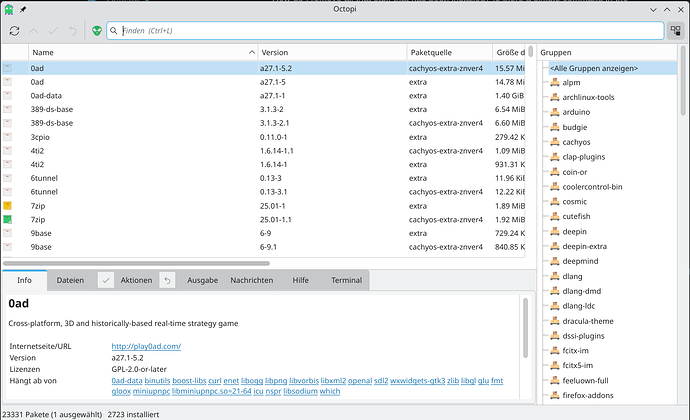Click the magnifier icon in search field
This screenshot has width=690, height=420.
pyautogui.click(x=114, y=31)
